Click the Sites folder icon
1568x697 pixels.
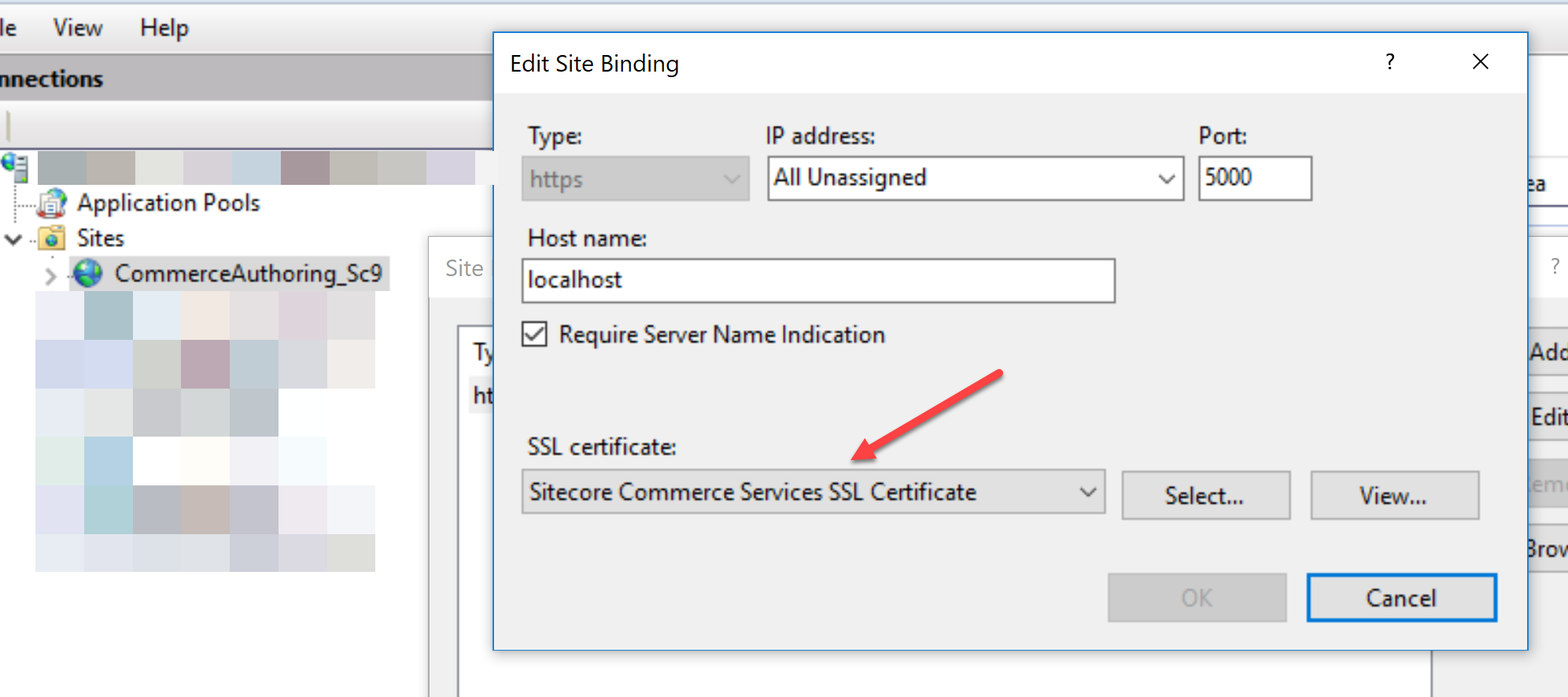tap(52, 238)
